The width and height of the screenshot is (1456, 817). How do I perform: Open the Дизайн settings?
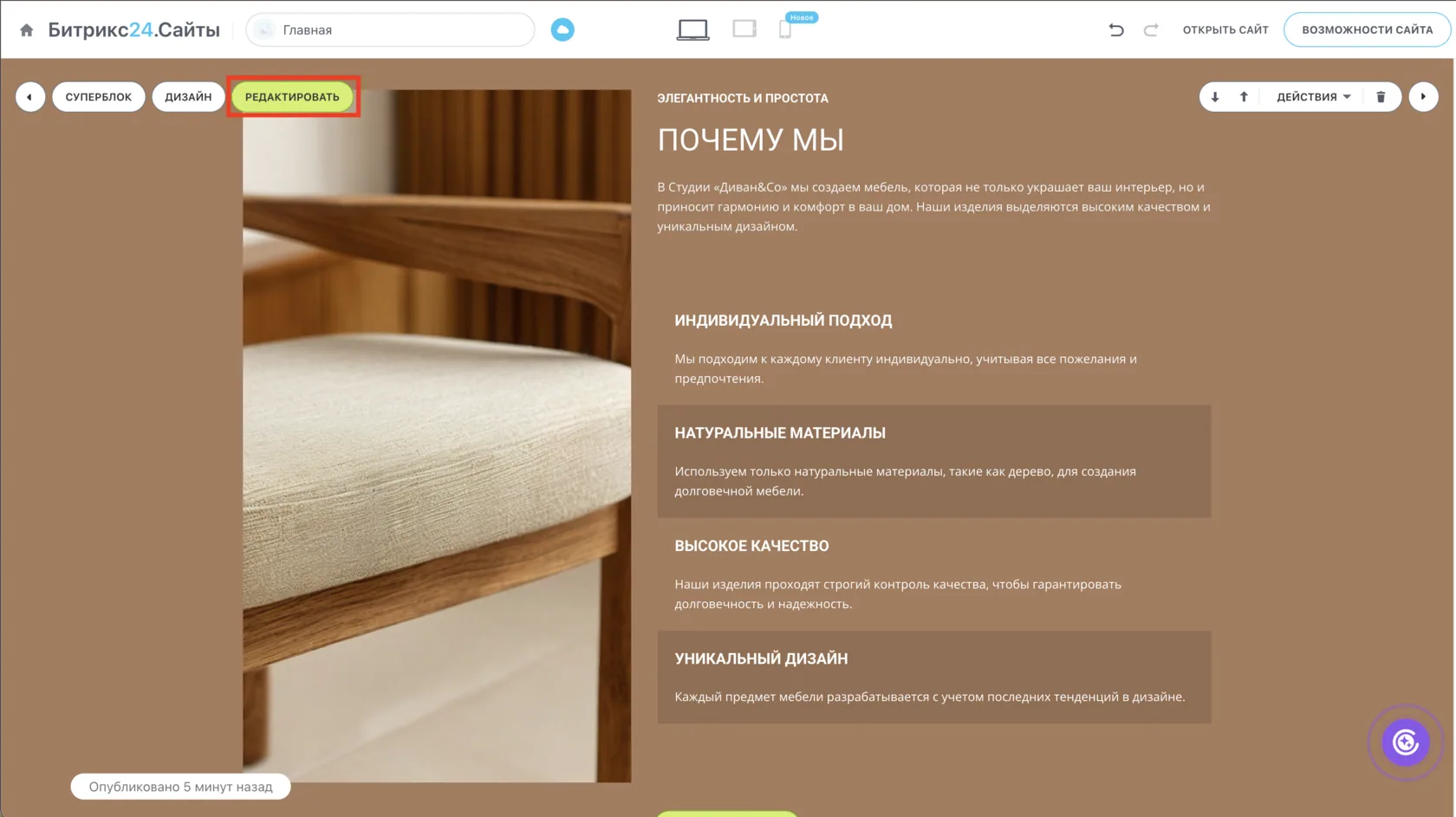(188, 97)
